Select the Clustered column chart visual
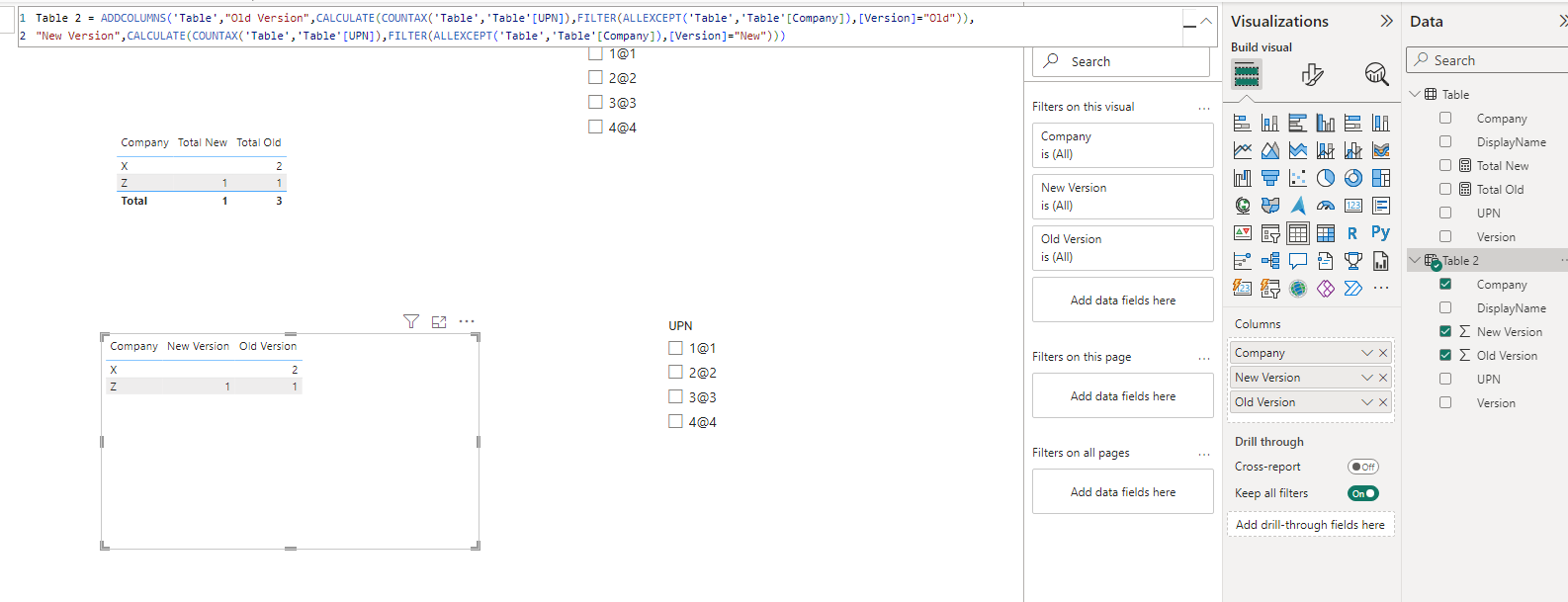 click(x=1326, y=123)
